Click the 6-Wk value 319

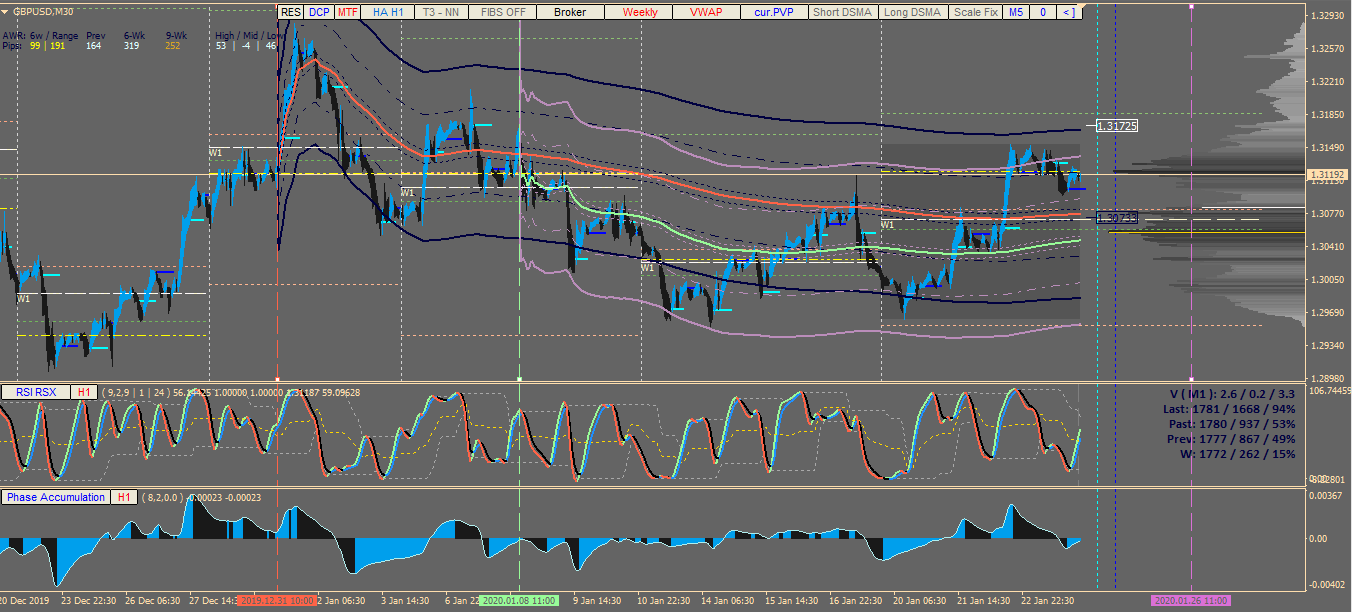pos(131,46)
